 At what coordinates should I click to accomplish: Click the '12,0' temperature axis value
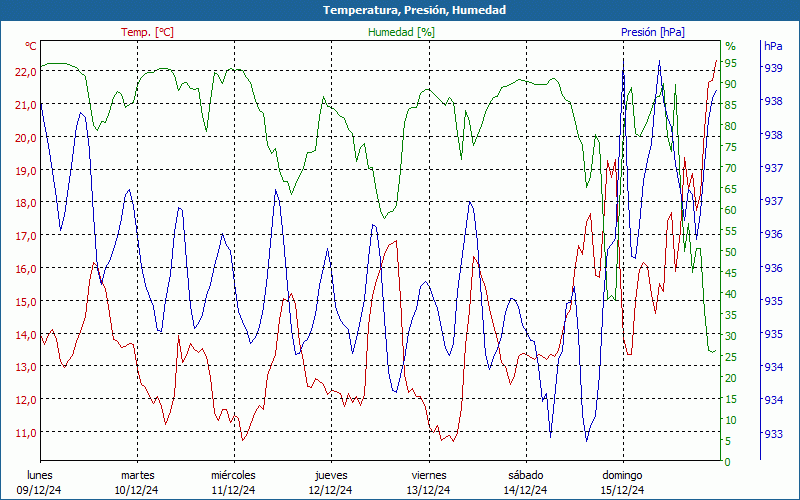point(26,400)
